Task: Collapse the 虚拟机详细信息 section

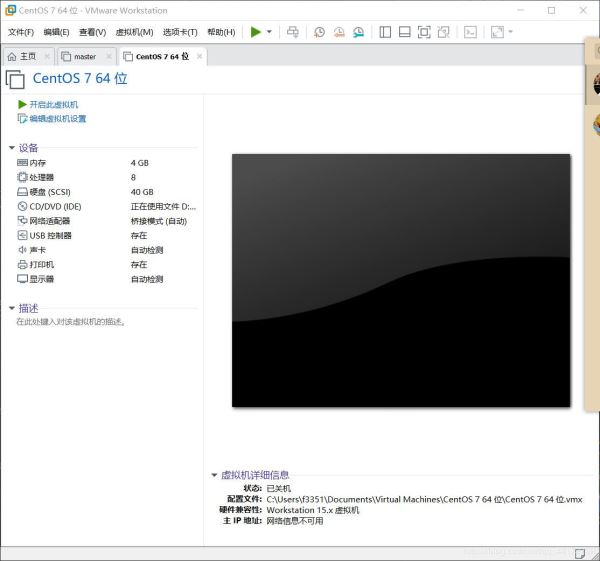Action: click(214, 475)
